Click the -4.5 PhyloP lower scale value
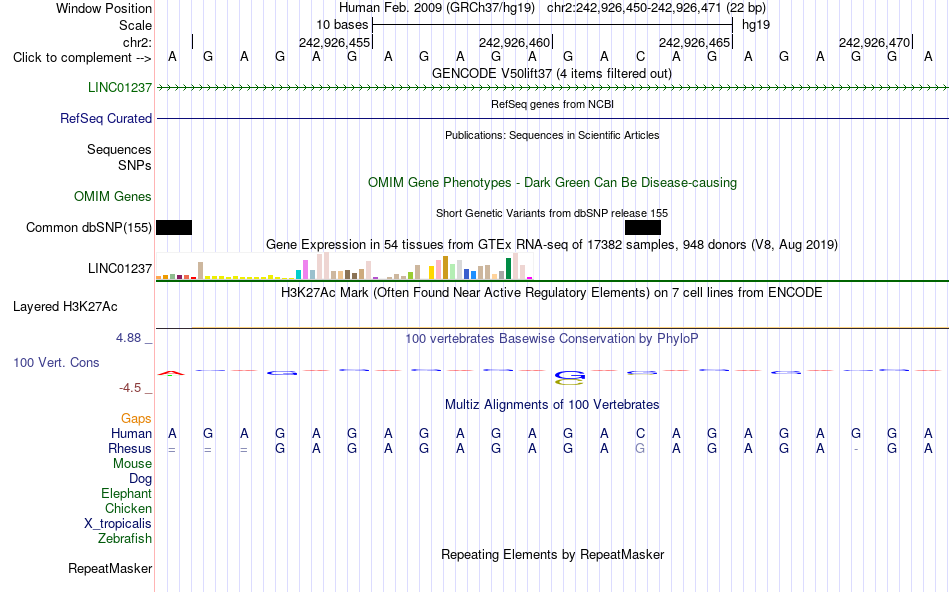The height and width of the screenshot is (592, 950). click(130, 388)
